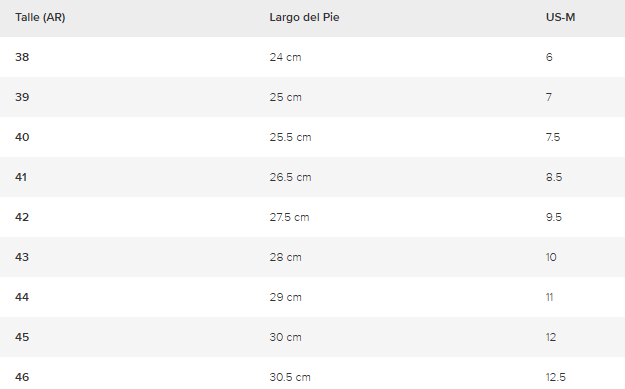Screen dimensions: 625x389
Task: Select size 44 row label
Action: point(22,297)
